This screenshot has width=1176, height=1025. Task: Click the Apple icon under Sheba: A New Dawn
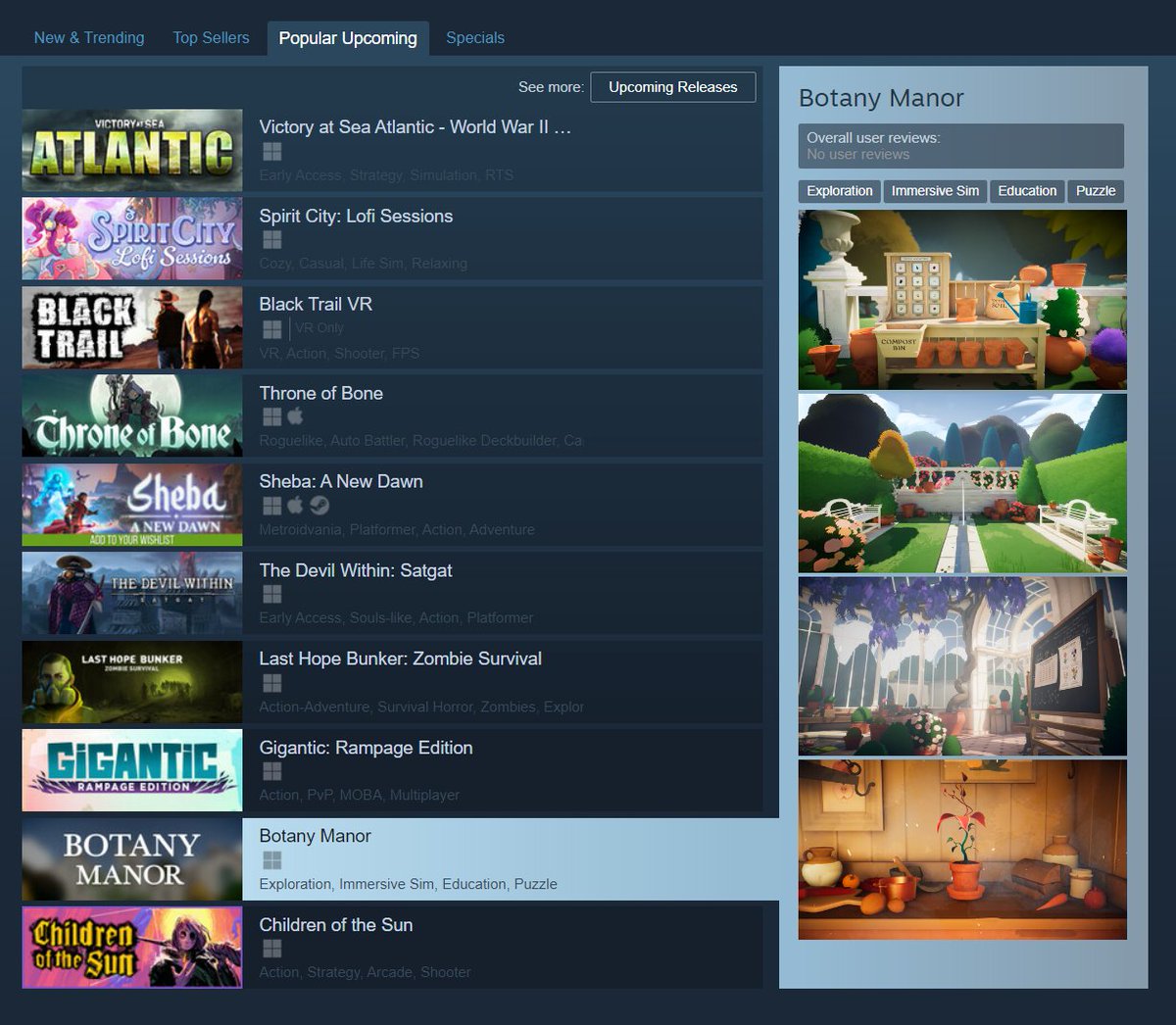tap(295, 506)
